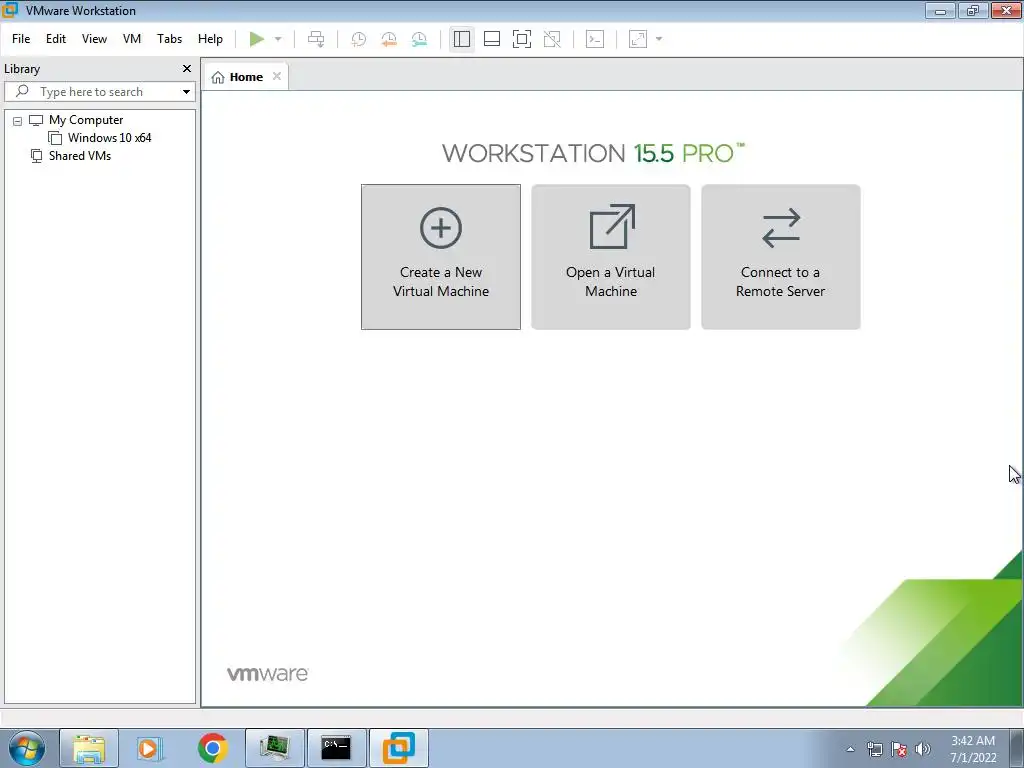
Task: Close the Library panel
Action: click(187, 69)
